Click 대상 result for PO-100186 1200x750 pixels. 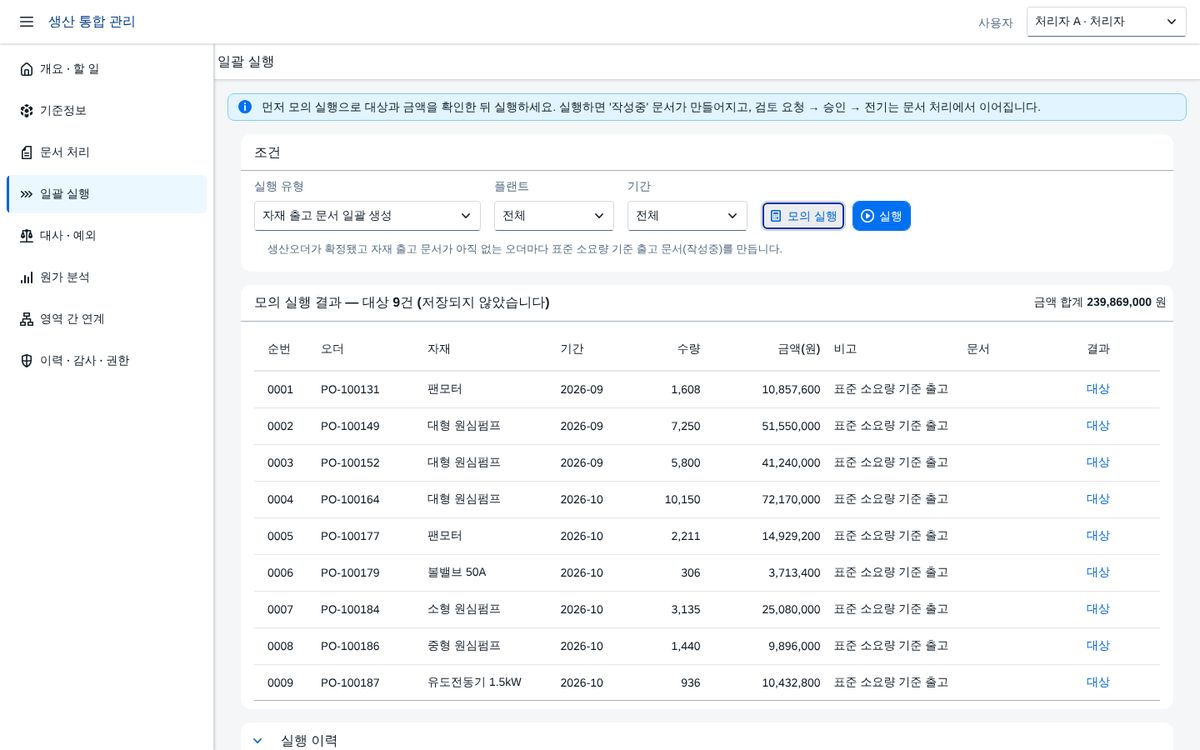click(1098, 646)
